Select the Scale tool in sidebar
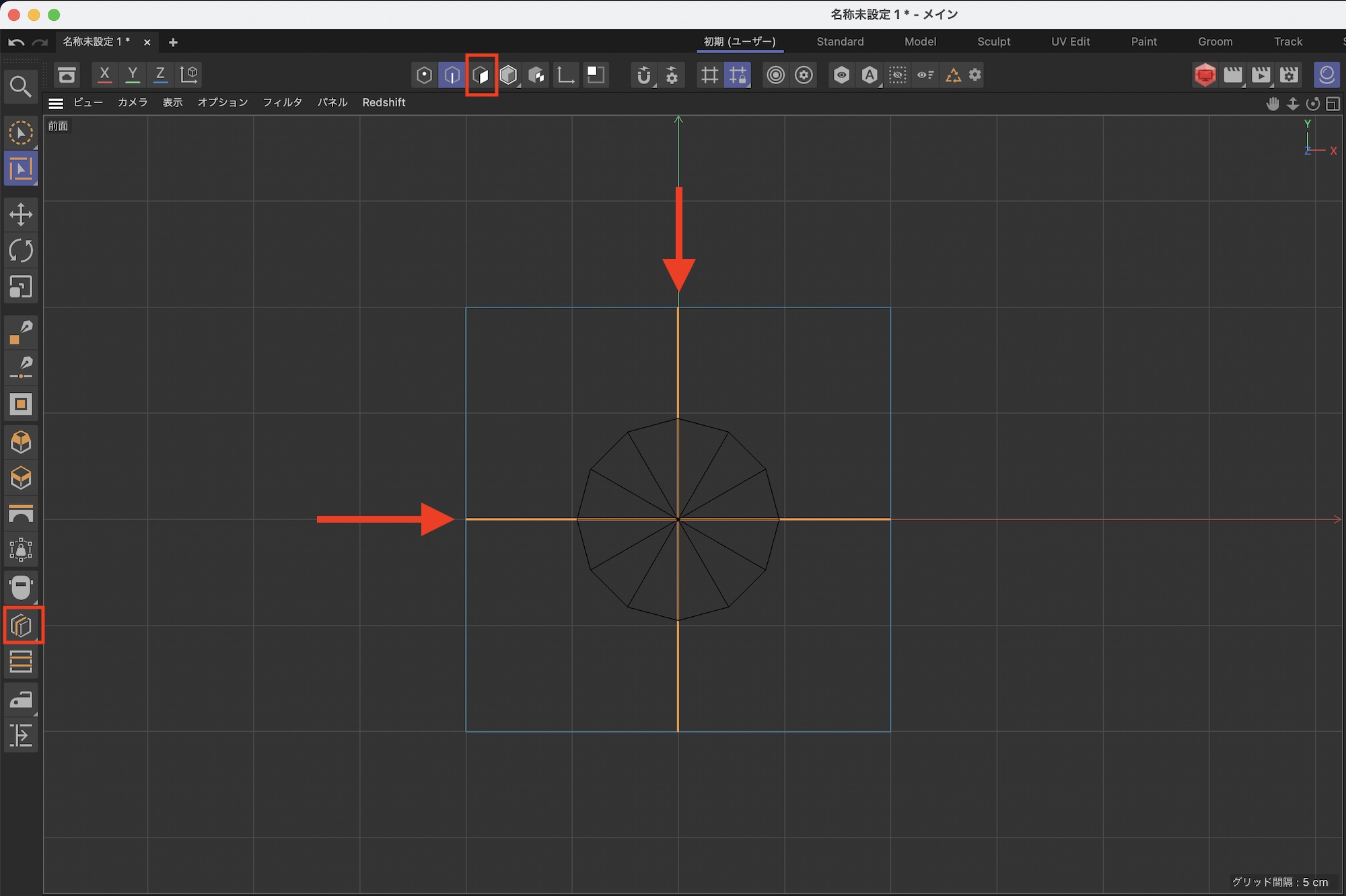Viewport: 1346px width, 896px height. coord(21,287)
